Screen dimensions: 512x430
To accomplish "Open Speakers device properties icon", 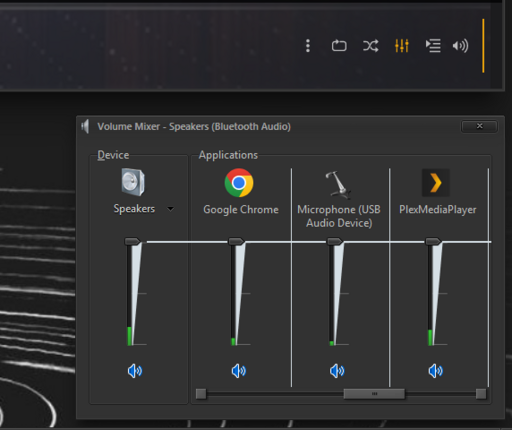I will (x=133, y=182).
